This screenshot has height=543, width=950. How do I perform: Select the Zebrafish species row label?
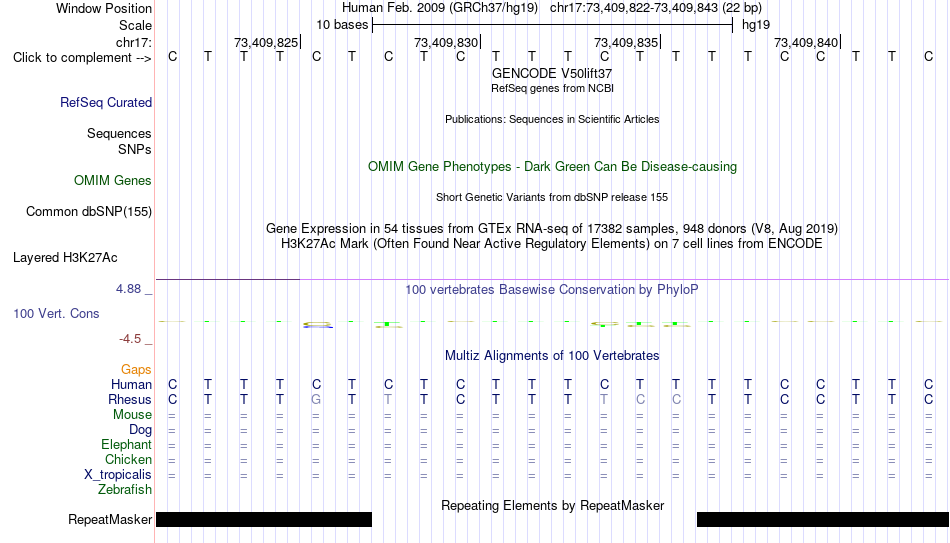coord(125,490)
